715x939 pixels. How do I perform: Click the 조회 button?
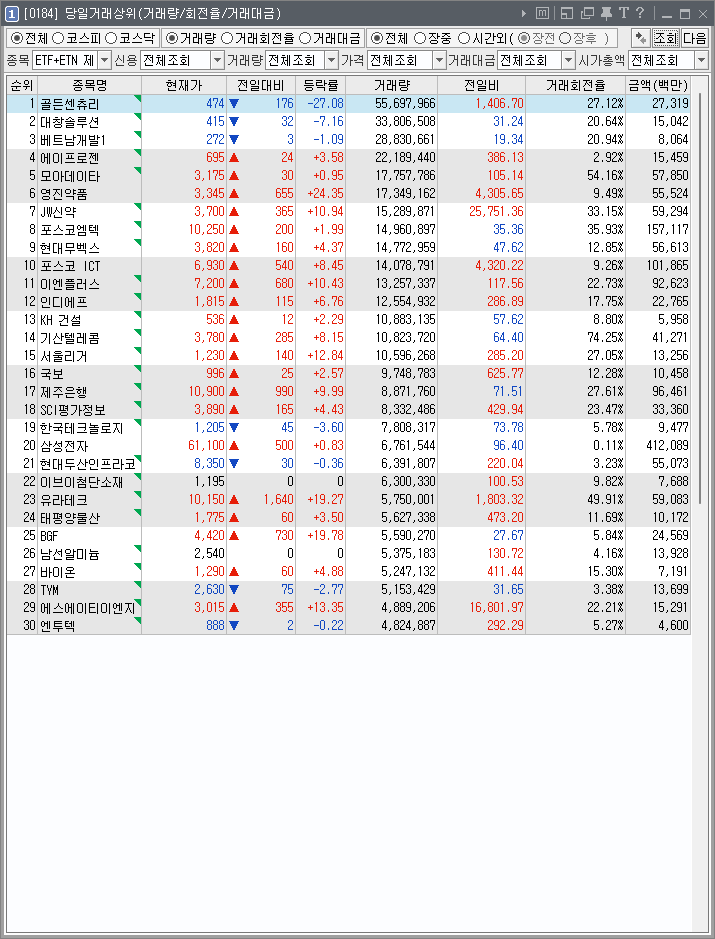click(x=665, y=38)
